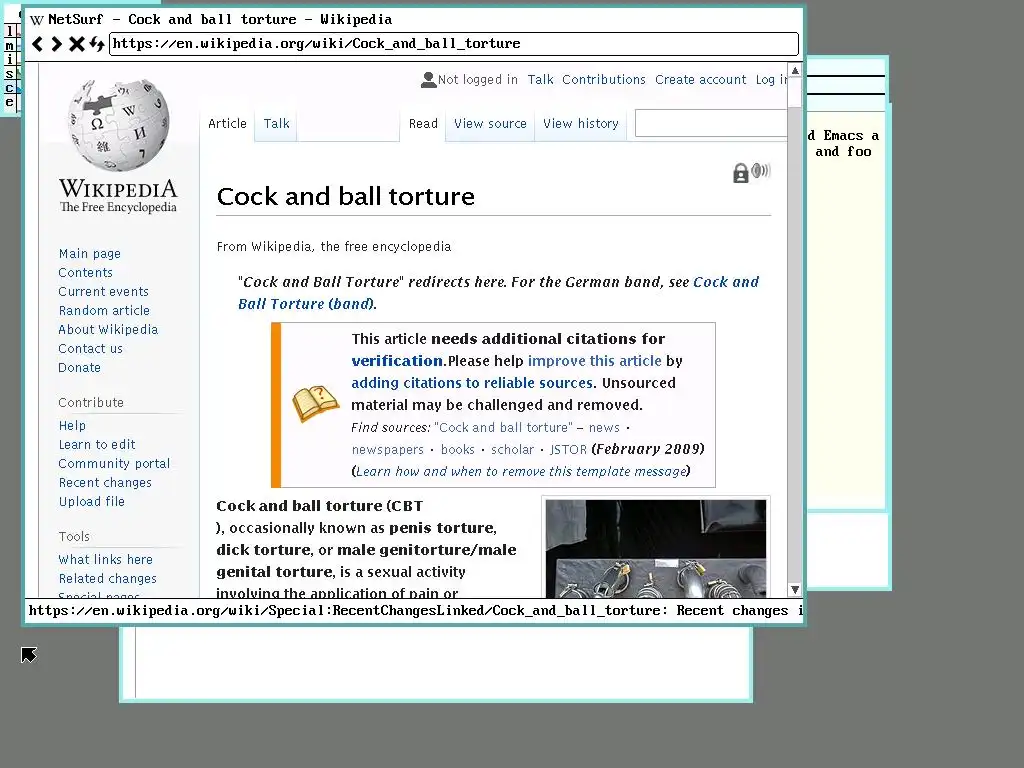Click What links here under Tools
The image size is (1024, 768).
coord(105,559)
